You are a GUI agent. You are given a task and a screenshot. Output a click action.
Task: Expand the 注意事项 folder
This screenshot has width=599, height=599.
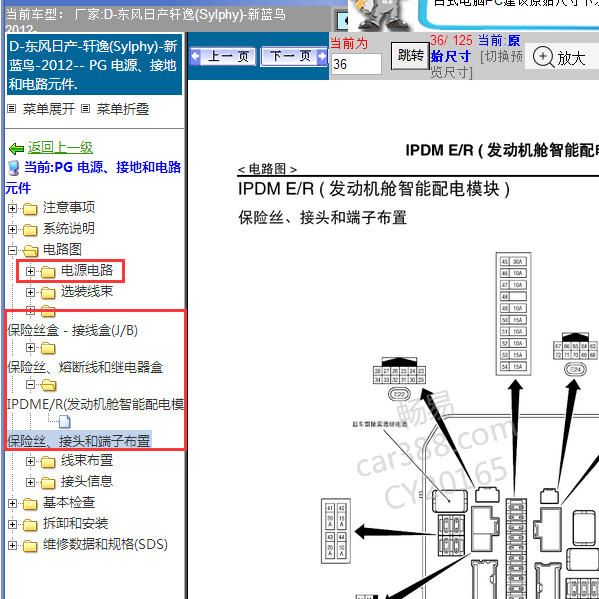pyautogui.click(x=12, y=209)
